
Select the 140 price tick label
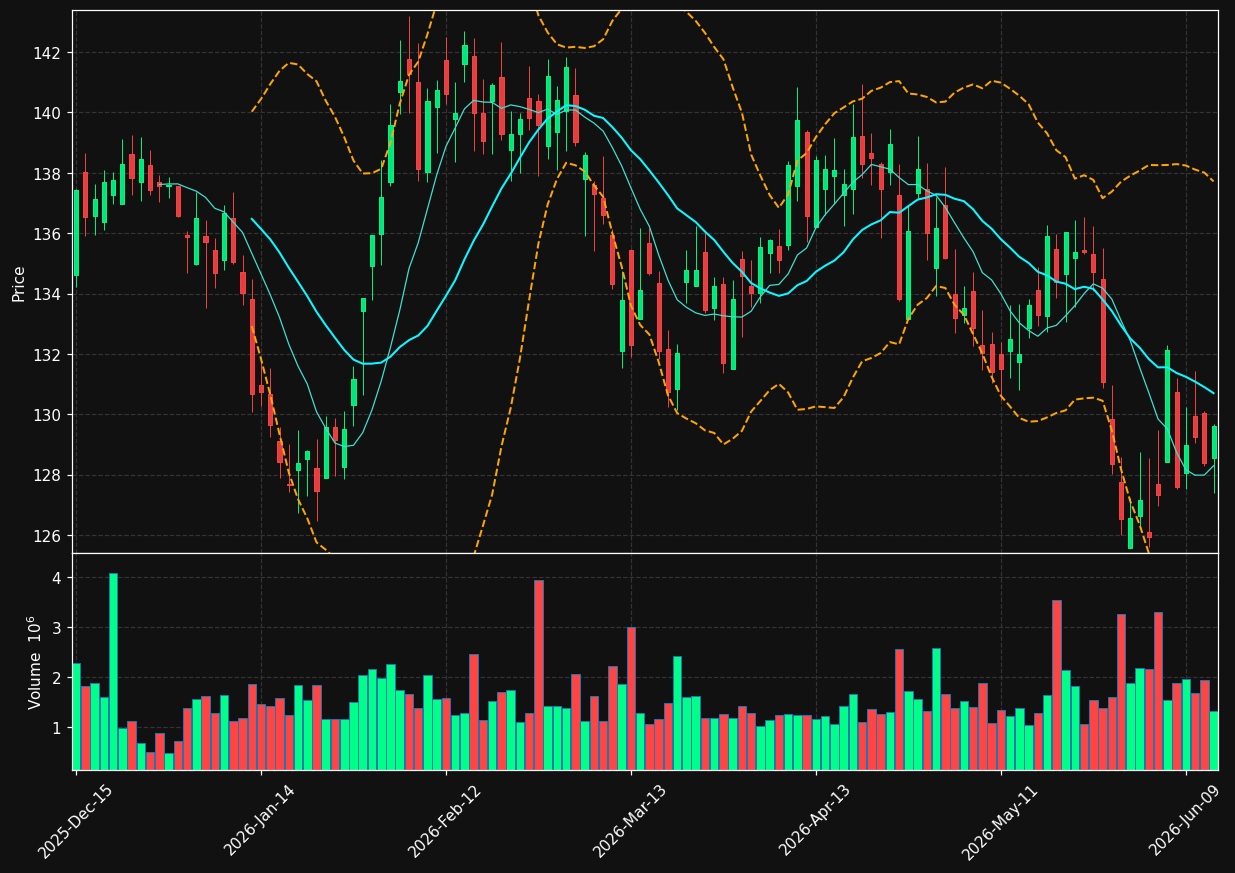click(x=46, y=113)
